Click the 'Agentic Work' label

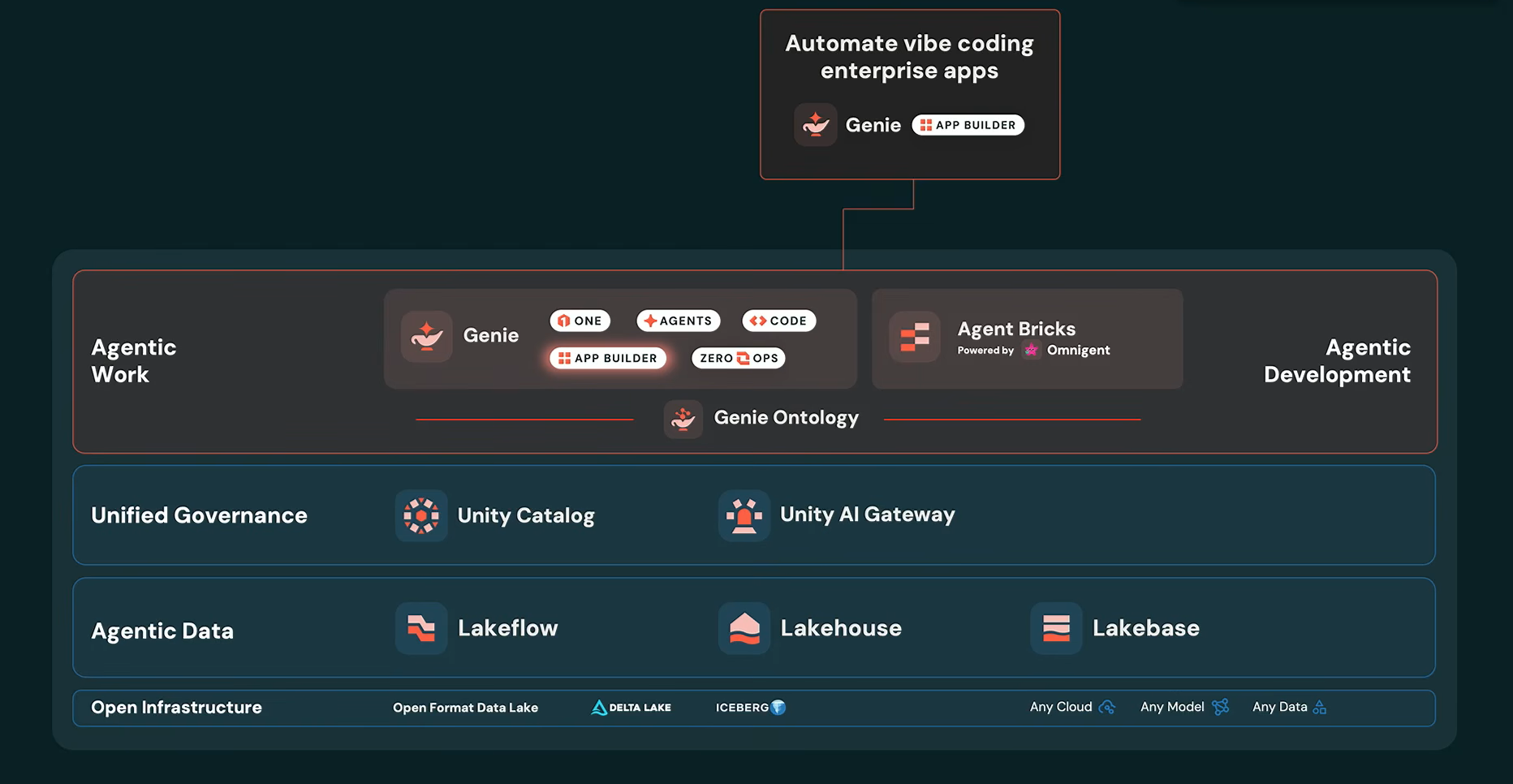(x=133, y=360)
